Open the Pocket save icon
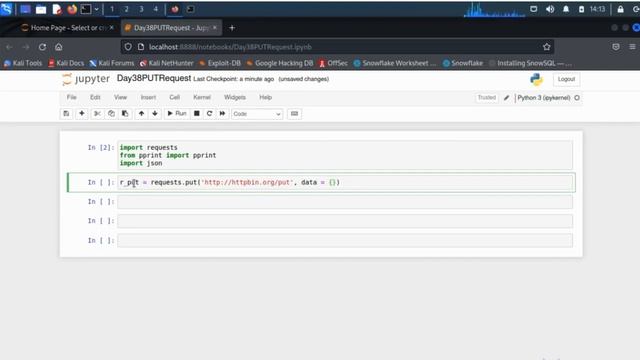 pos(616,47)
